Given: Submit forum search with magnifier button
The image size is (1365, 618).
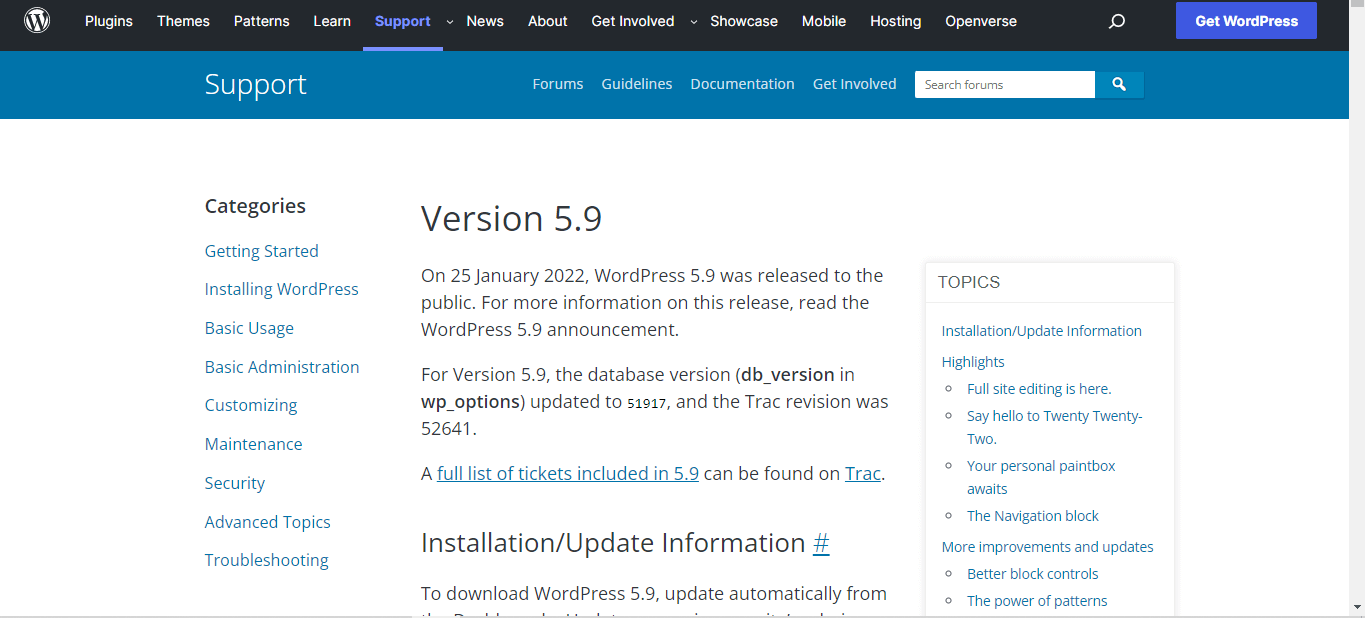Looking at the screenshot, I should (x=1119, y=85).
